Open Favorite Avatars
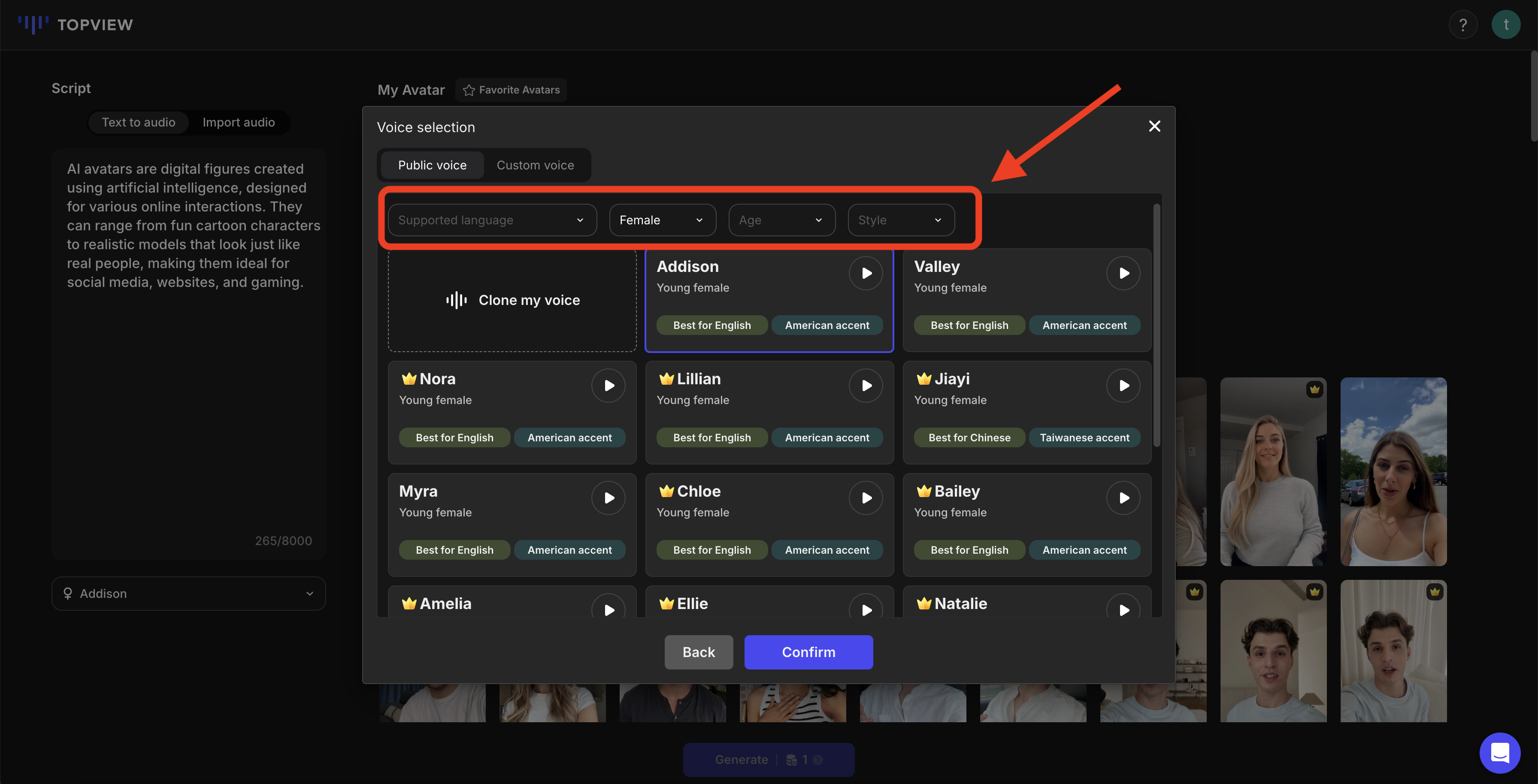The image size is (1538, 784). click(x=511, y=90)
